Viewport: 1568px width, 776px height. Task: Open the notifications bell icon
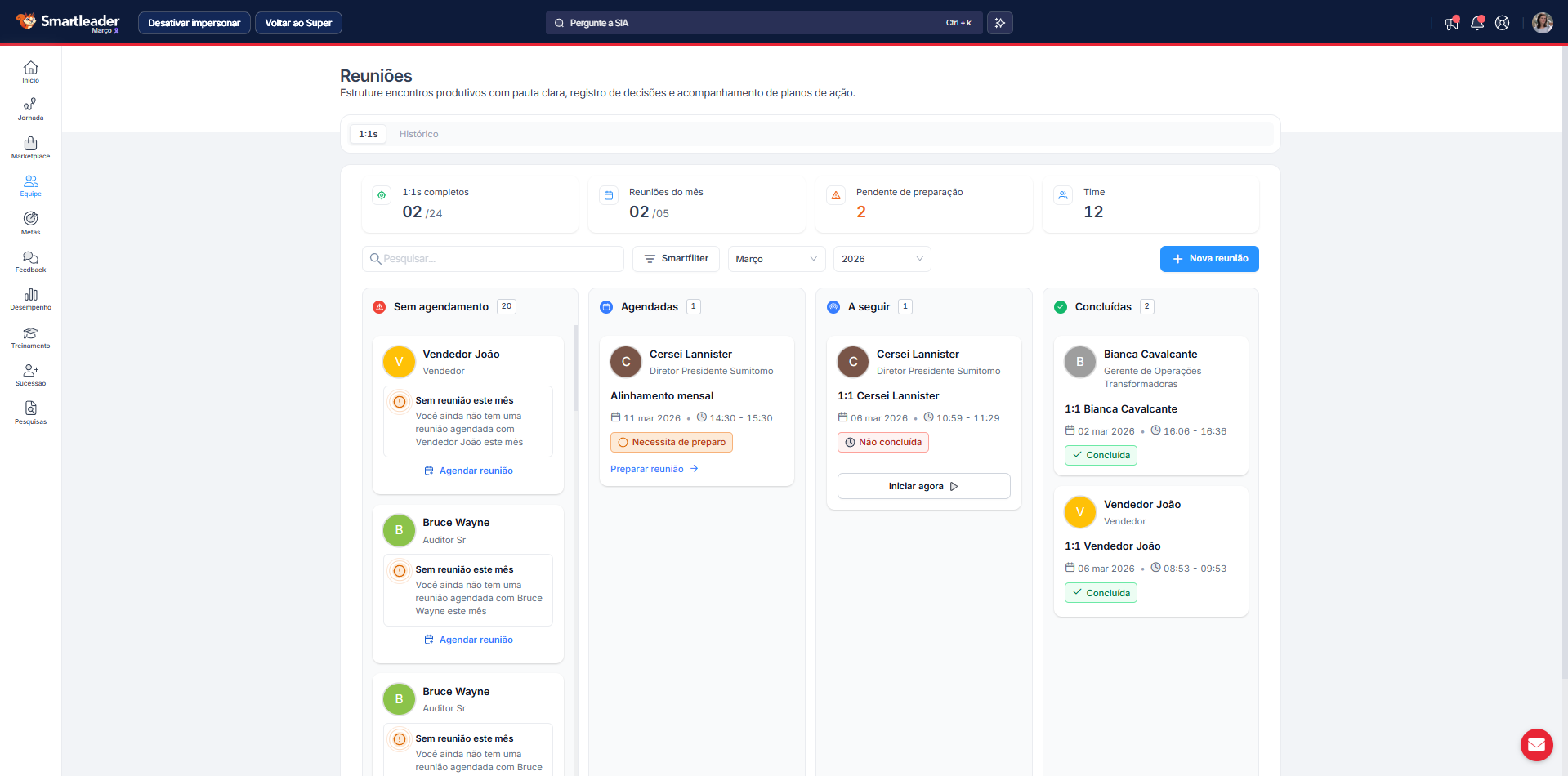tap(1476, 23)
